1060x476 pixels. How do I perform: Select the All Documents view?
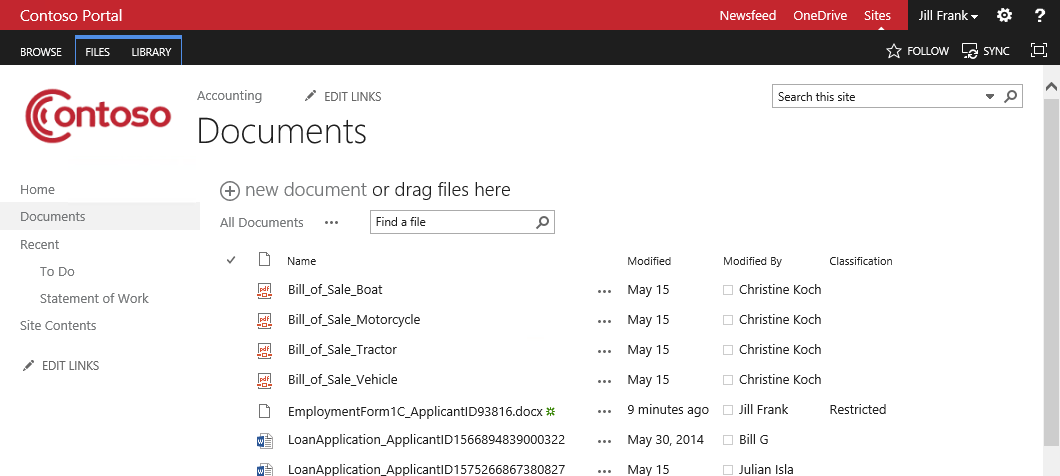[262, 222]
